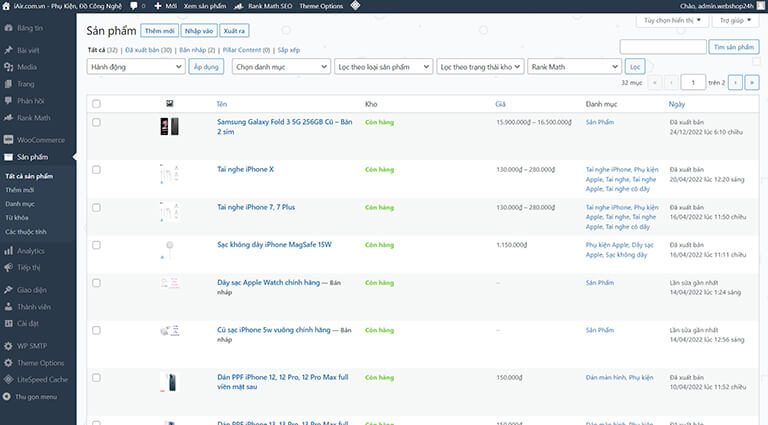Open WP SMTP from sidebar icon

(9, 345)
